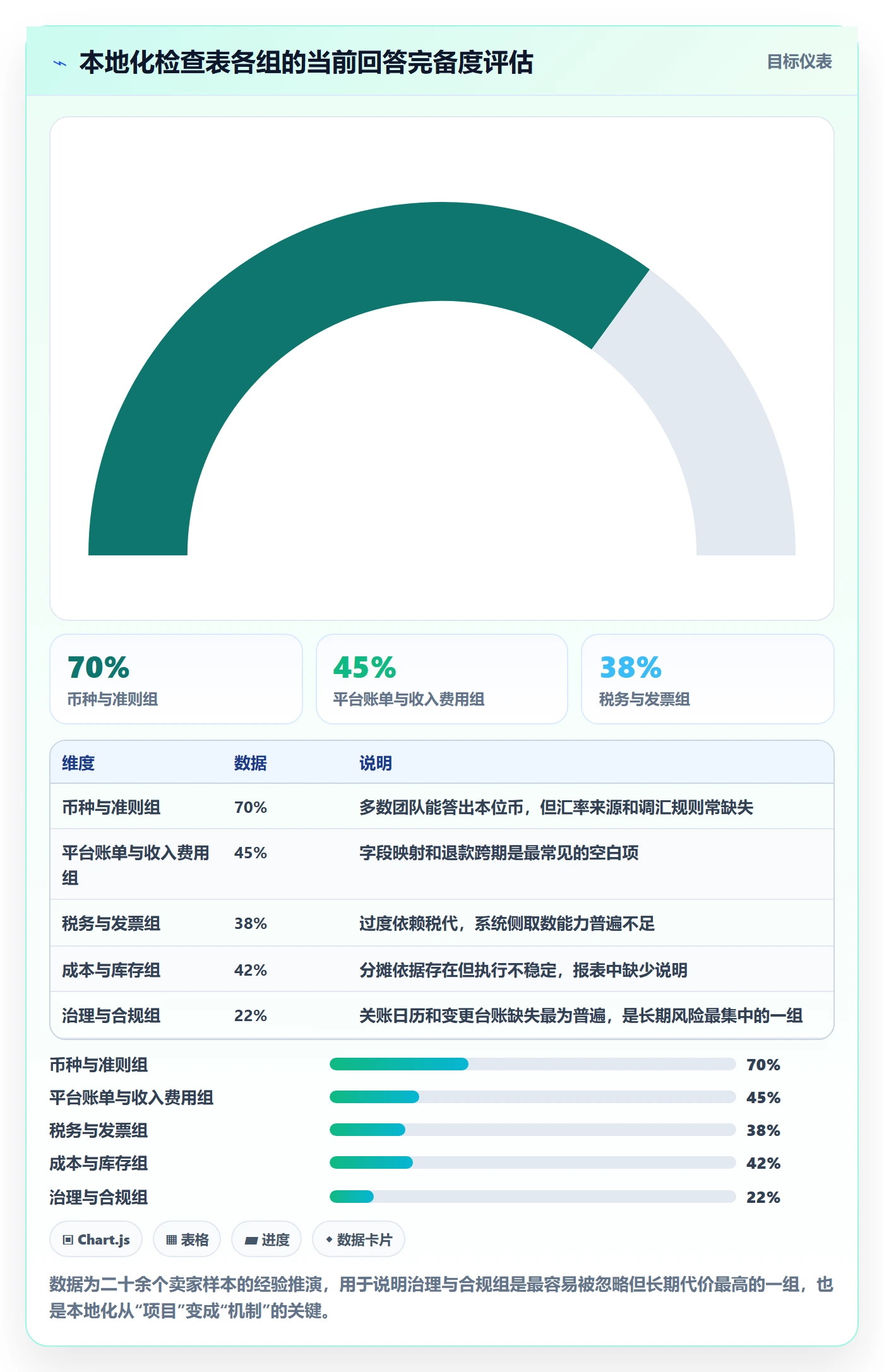Click text 过度依赖税代，系统侧取数能力普遍不足

pos(507,923)
